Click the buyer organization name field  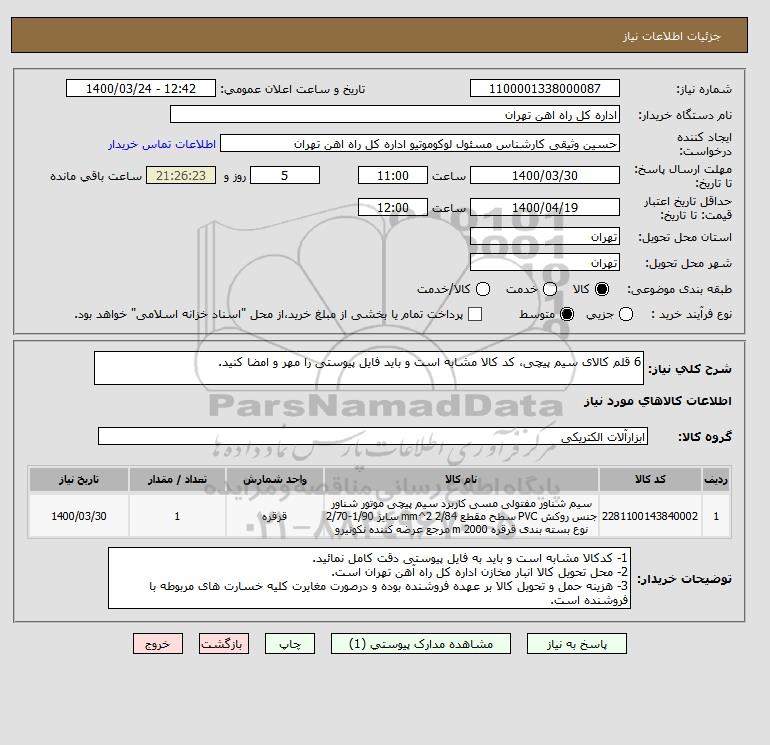(395, 114)
